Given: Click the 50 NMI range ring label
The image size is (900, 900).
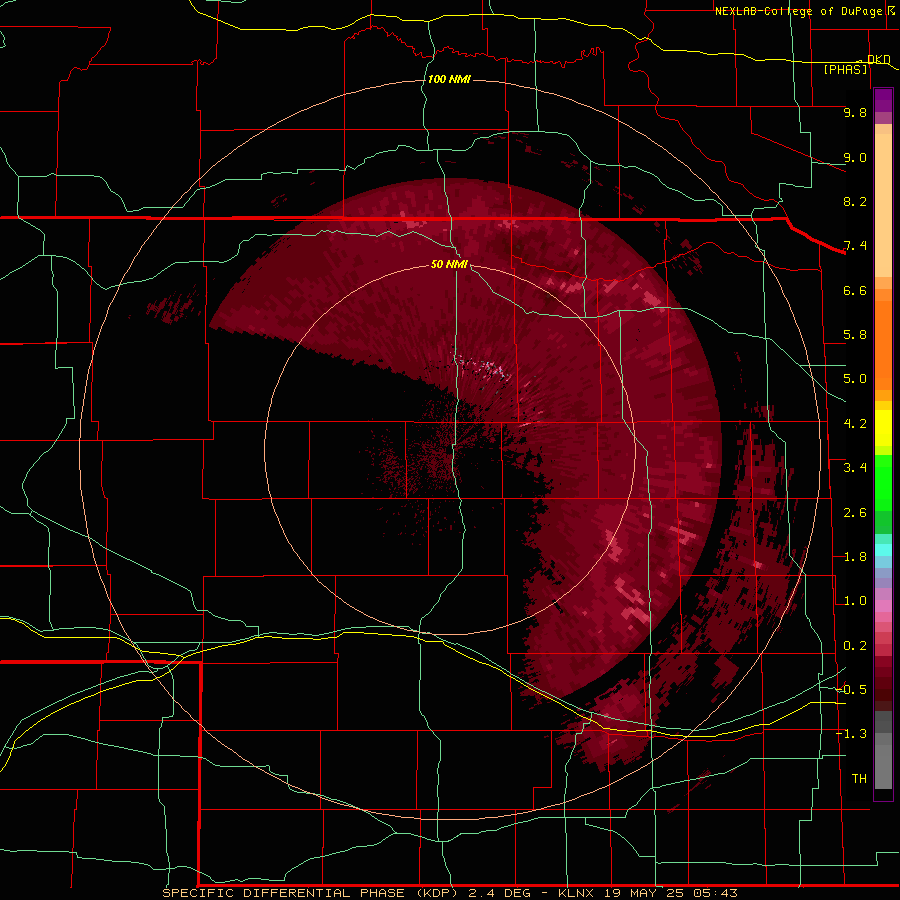Looking at the screenshot, I should click(449, 264).
